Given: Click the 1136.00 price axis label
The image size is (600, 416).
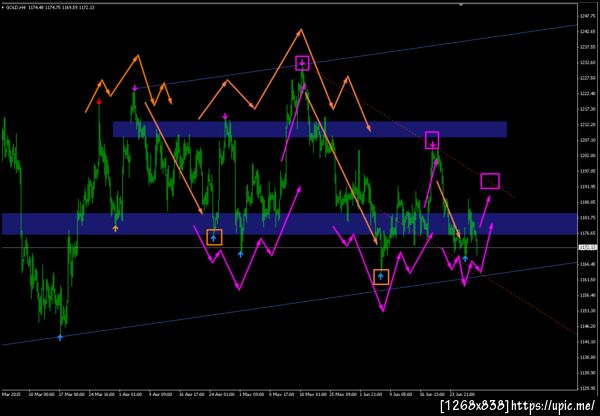Looking at the screenshot, I should click(587, 357).
